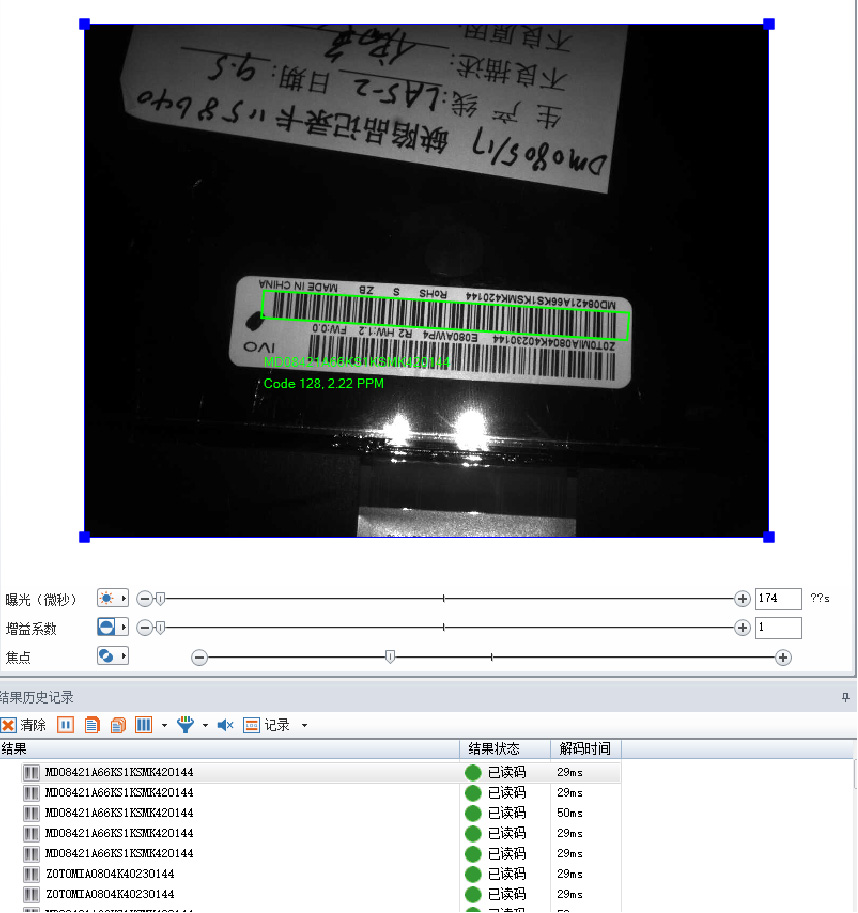The image size is (858, 913).
Task: Click the 解码时间 column header
Action: (586, 749)
